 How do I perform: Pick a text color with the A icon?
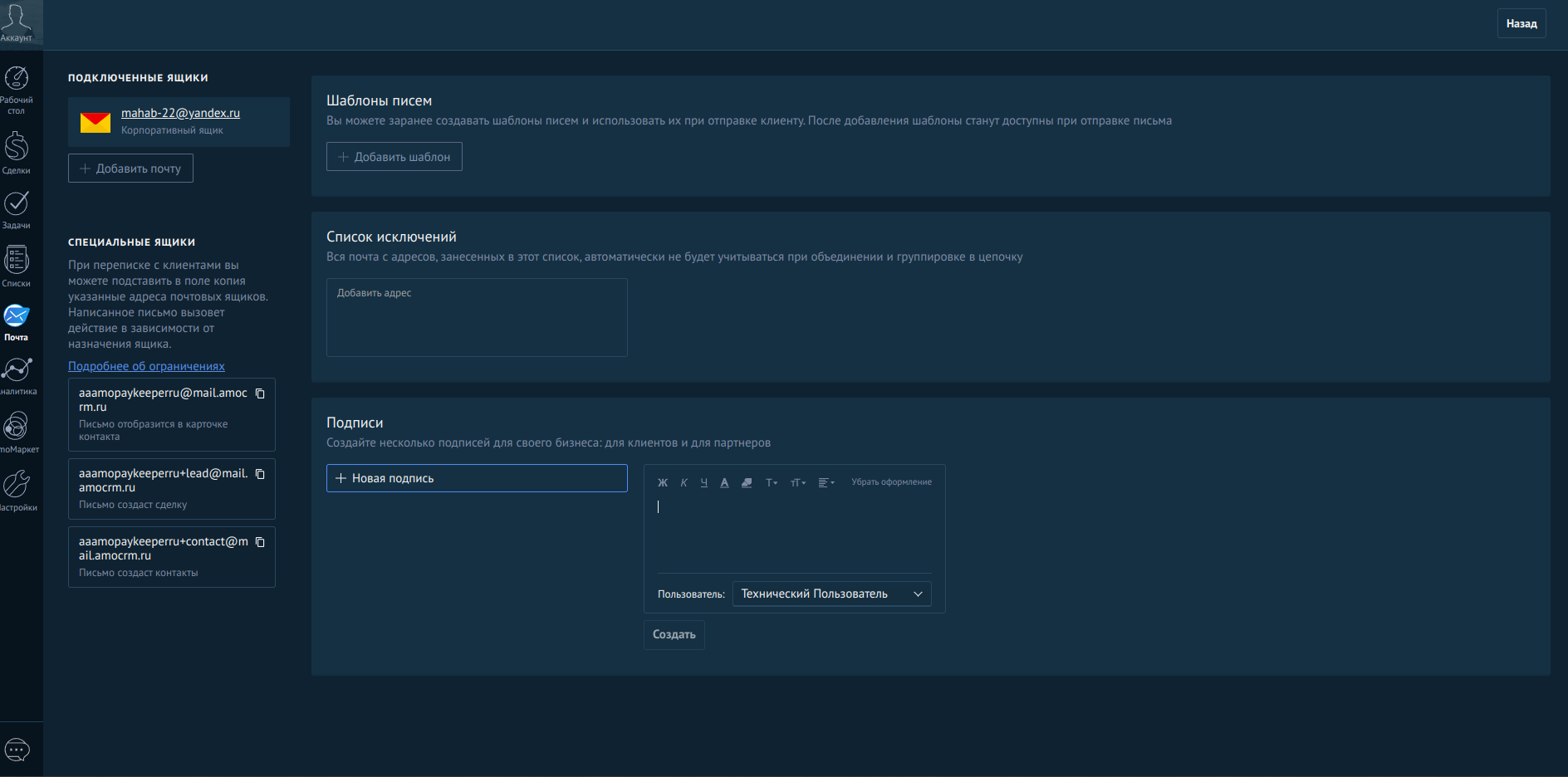tap(724, 482)
